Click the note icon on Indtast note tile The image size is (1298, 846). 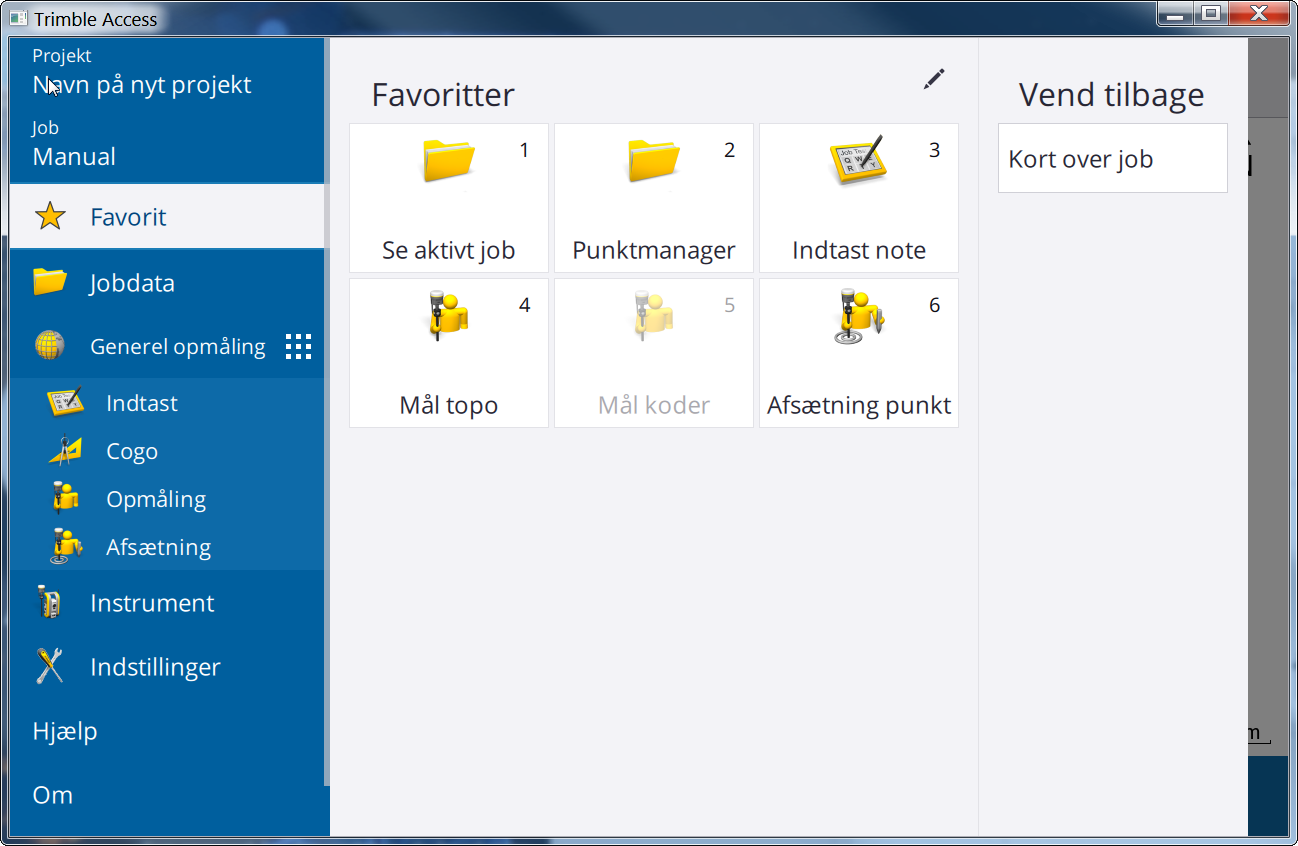click(859, 160)
